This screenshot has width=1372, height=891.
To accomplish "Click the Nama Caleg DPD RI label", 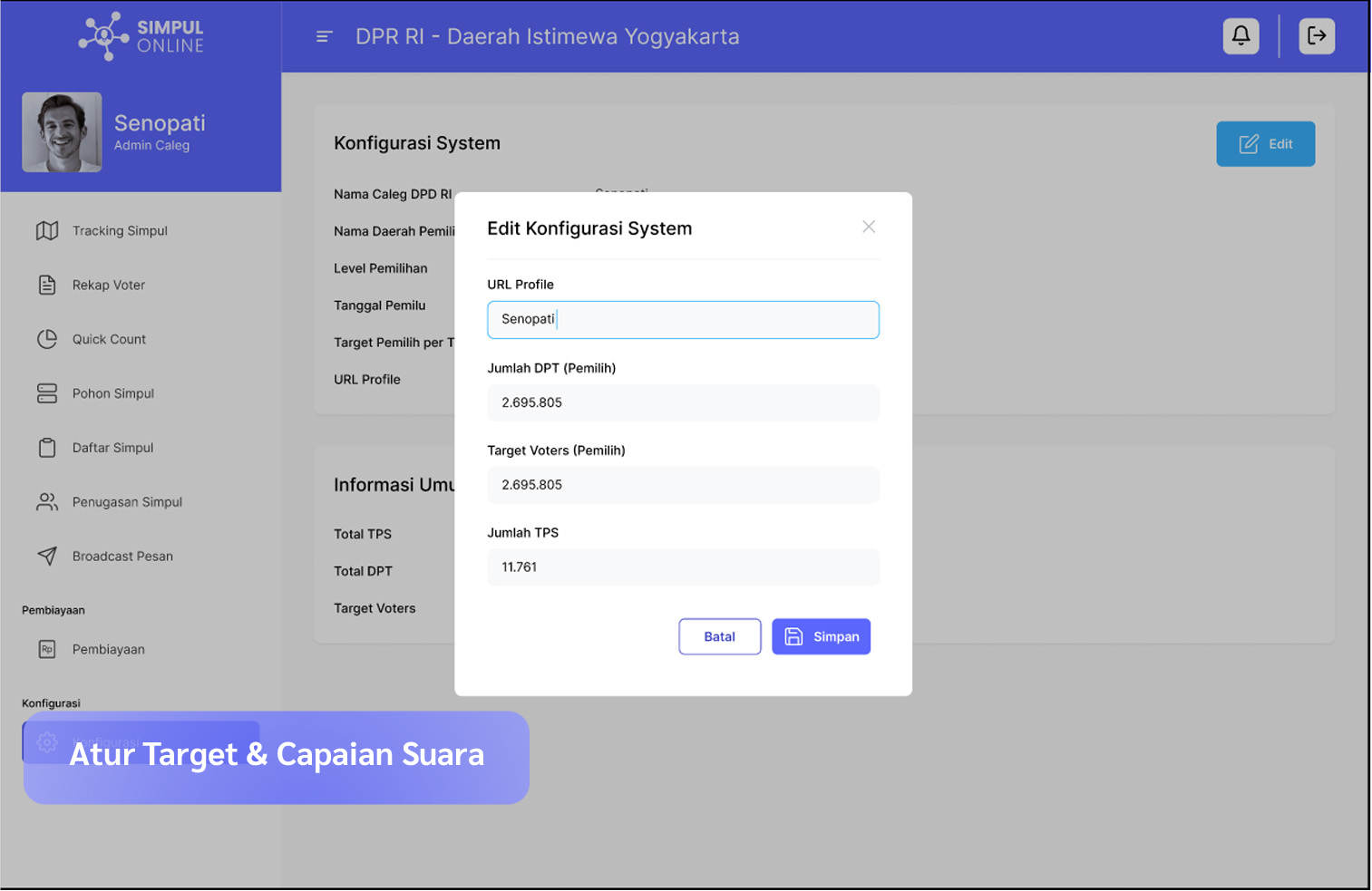I will click(393, 194).
